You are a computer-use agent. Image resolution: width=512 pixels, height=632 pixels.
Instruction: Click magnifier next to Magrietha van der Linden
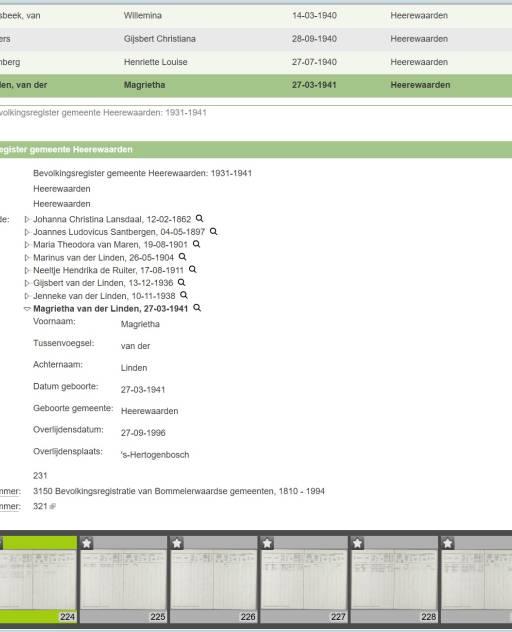pos(197,308)
